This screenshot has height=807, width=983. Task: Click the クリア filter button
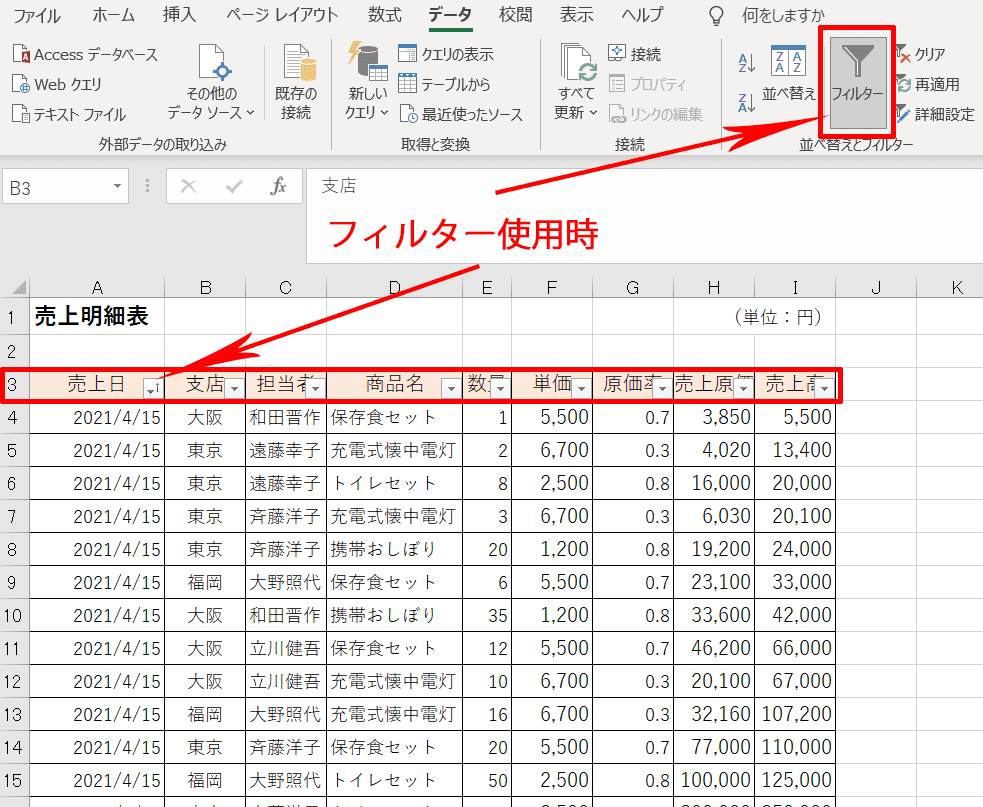coord(919,54)
